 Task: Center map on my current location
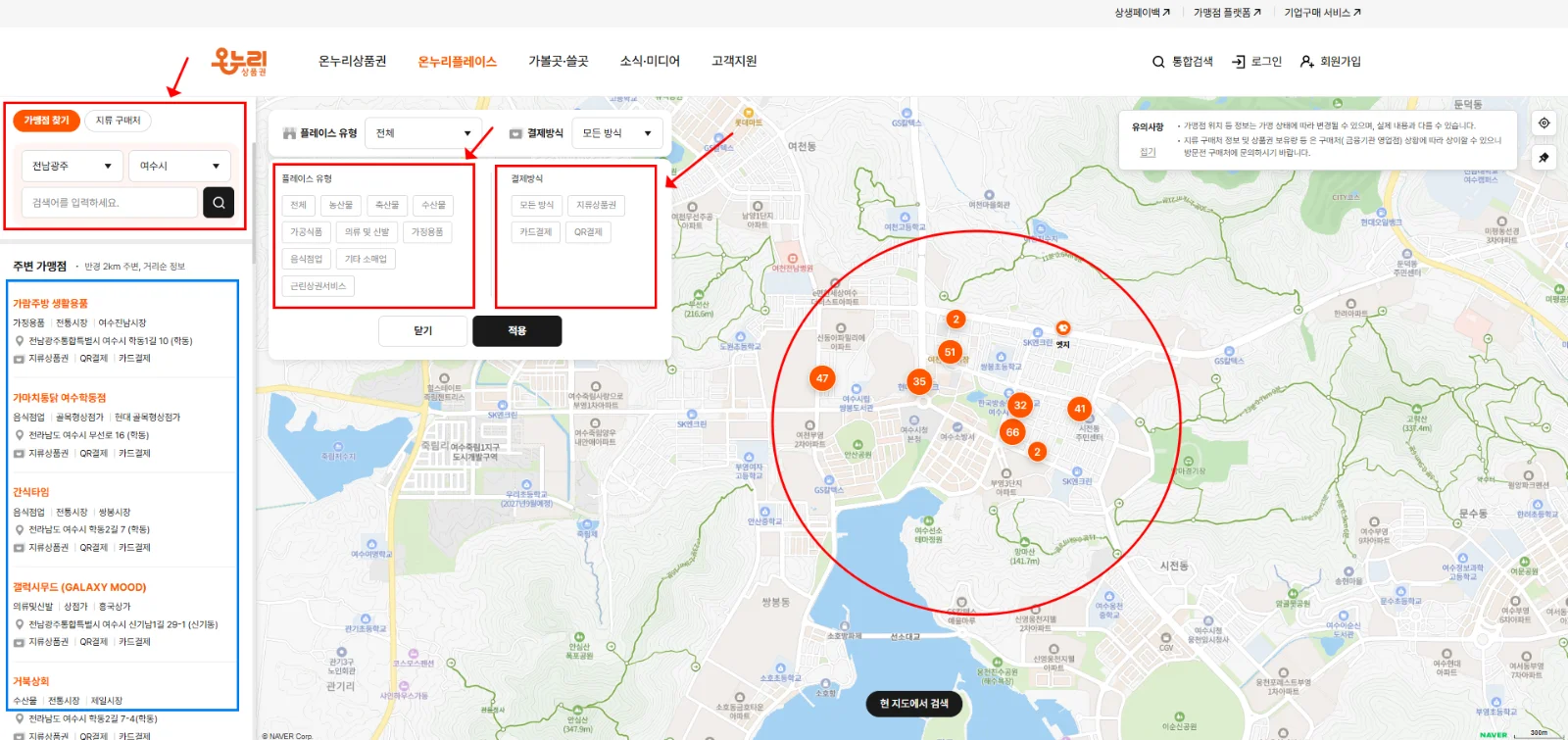coord(1543,123)
